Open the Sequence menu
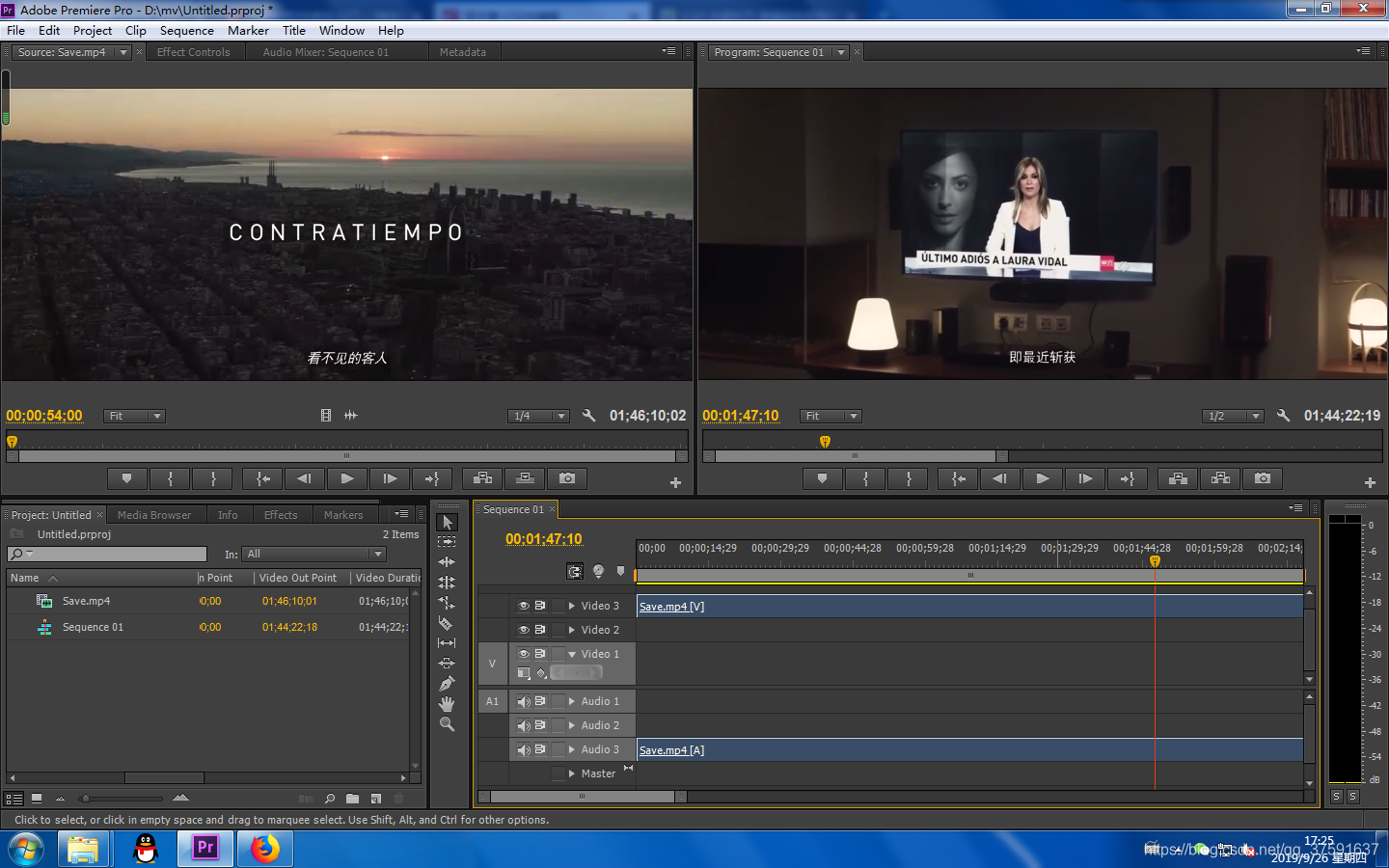Screen dimensions: 1389x868 [186, 31]
